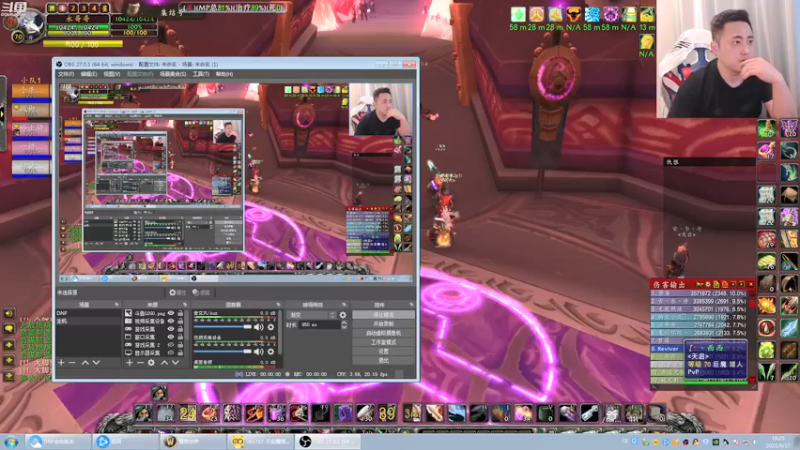Image resolution: width=800 pixels, height=450 pixels.
Task: Close the damage output meter window
Action: [751, 284]
